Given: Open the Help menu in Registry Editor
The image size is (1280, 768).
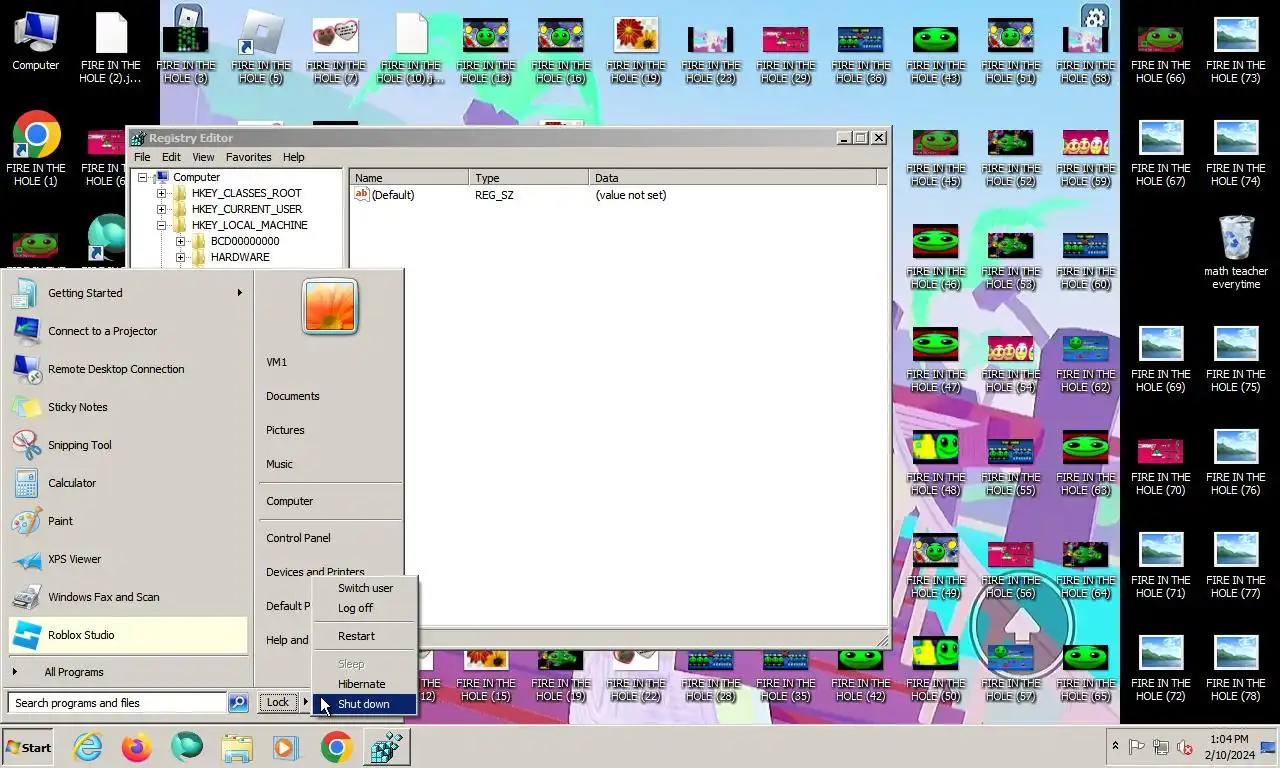Looking at the screenshot, I should pos(293,157).
